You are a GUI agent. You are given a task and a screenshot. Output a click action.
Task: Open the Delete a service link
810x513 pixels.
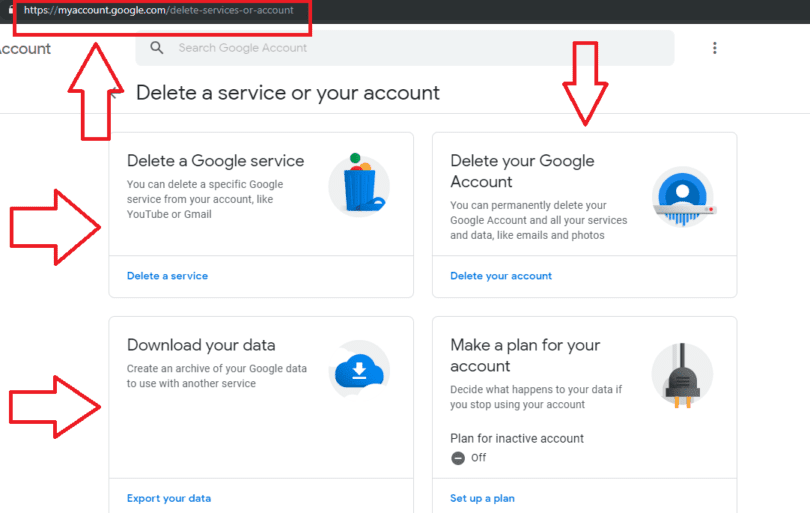coord(167,276)
